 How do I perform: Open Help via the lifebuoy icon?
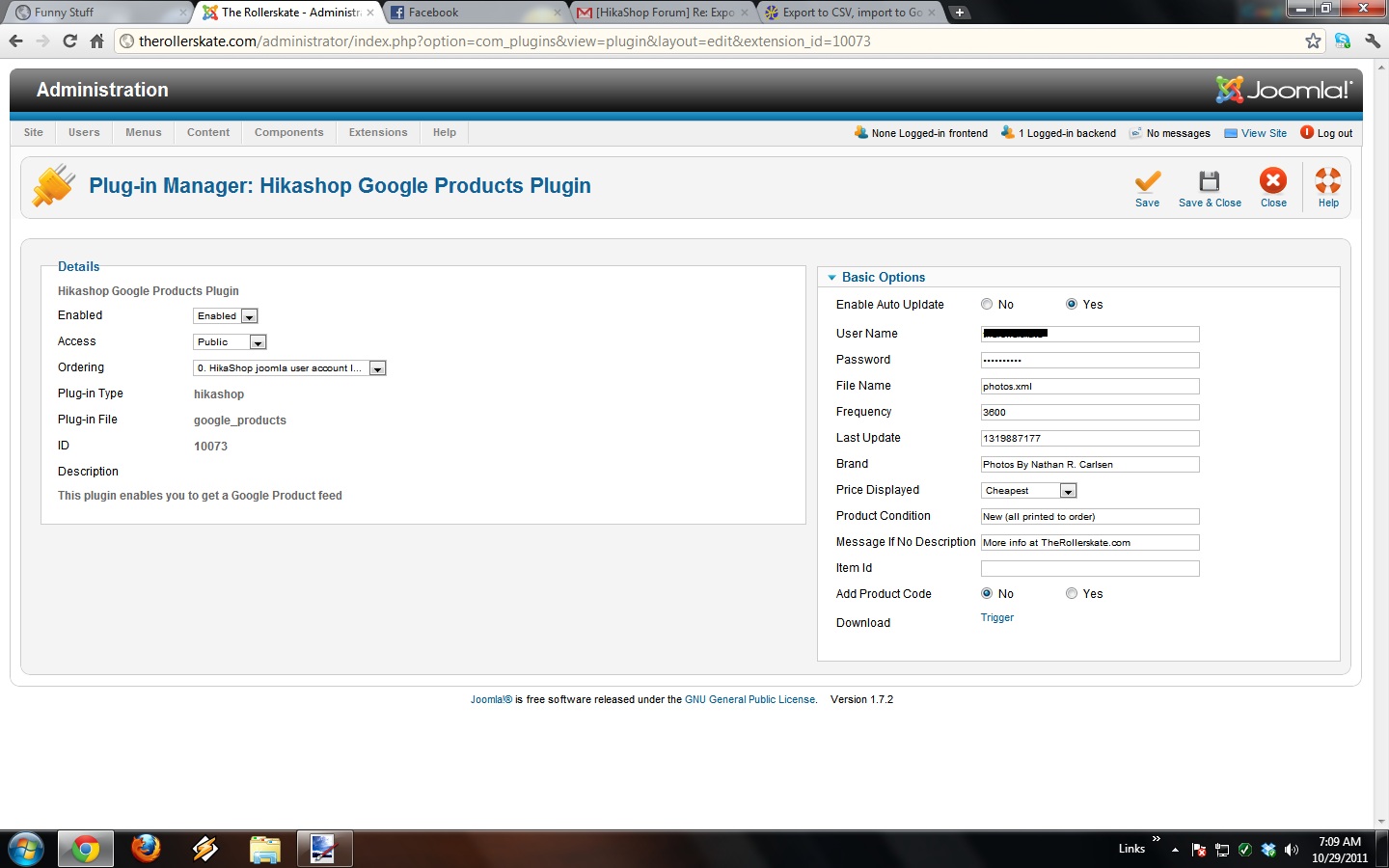pos(1328,180)
